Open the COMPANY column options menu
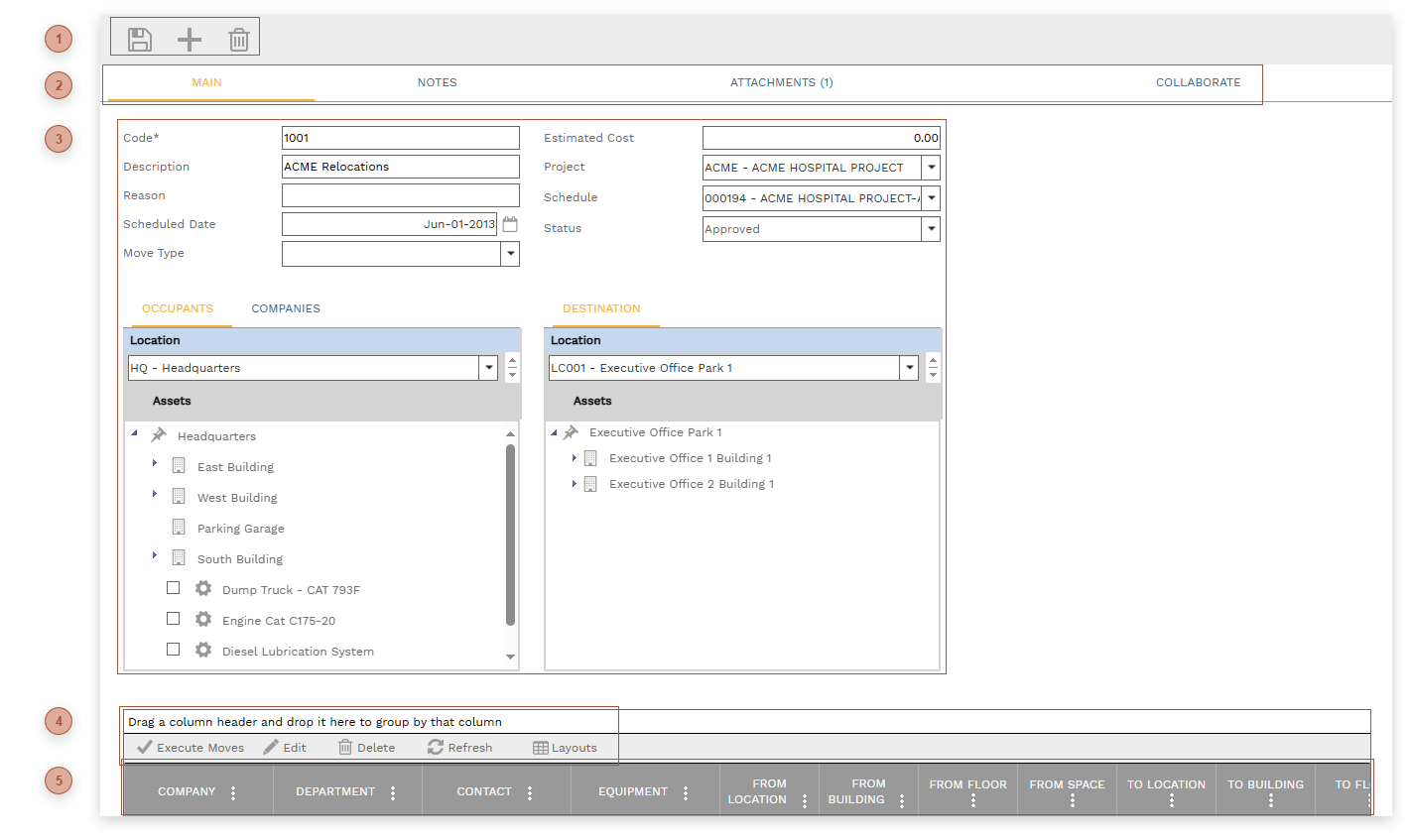This screenshot has width=1411, height=840. [x=233, y=792]
